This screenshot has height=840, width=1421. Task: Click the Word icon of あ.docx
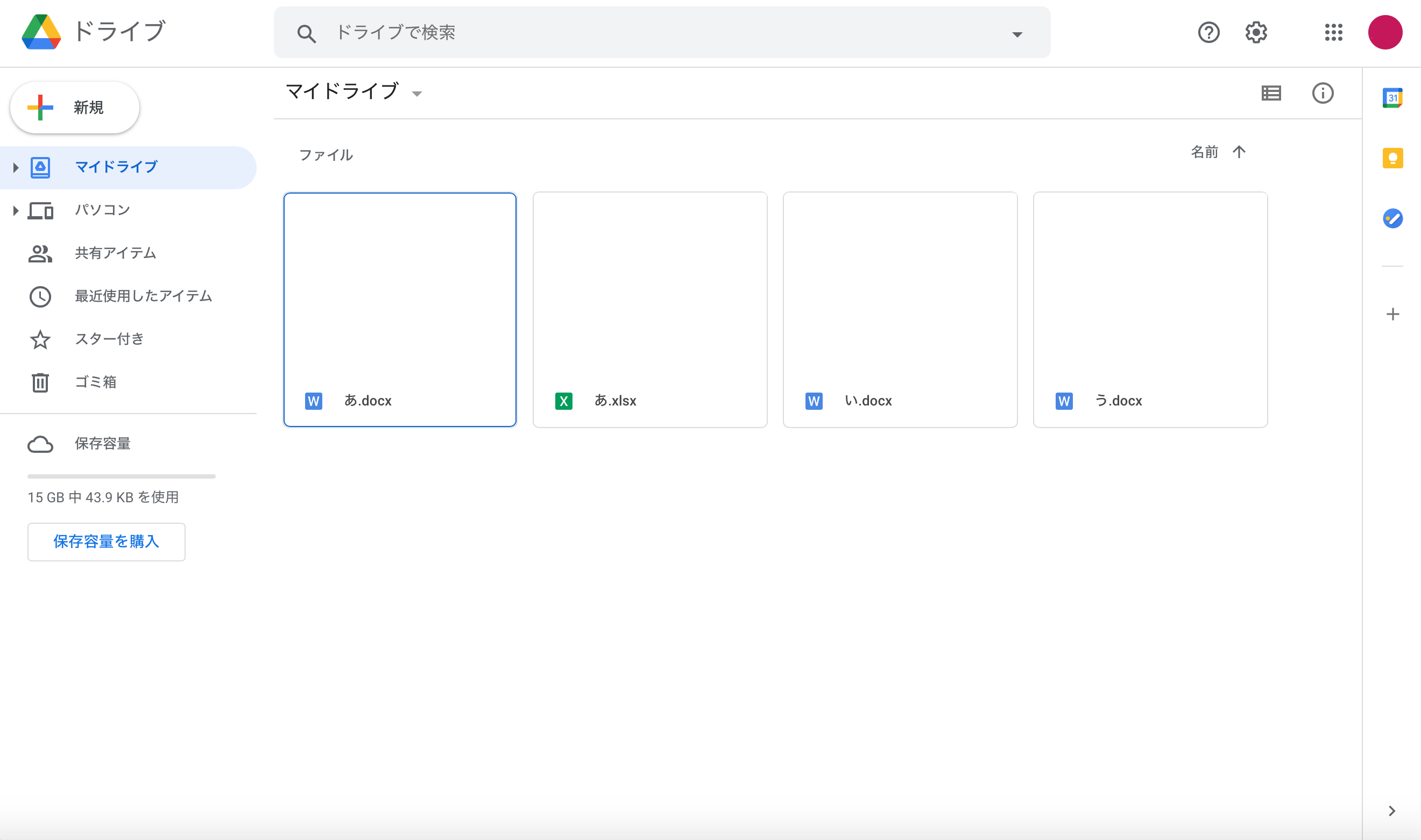click(x=314, y=401)
